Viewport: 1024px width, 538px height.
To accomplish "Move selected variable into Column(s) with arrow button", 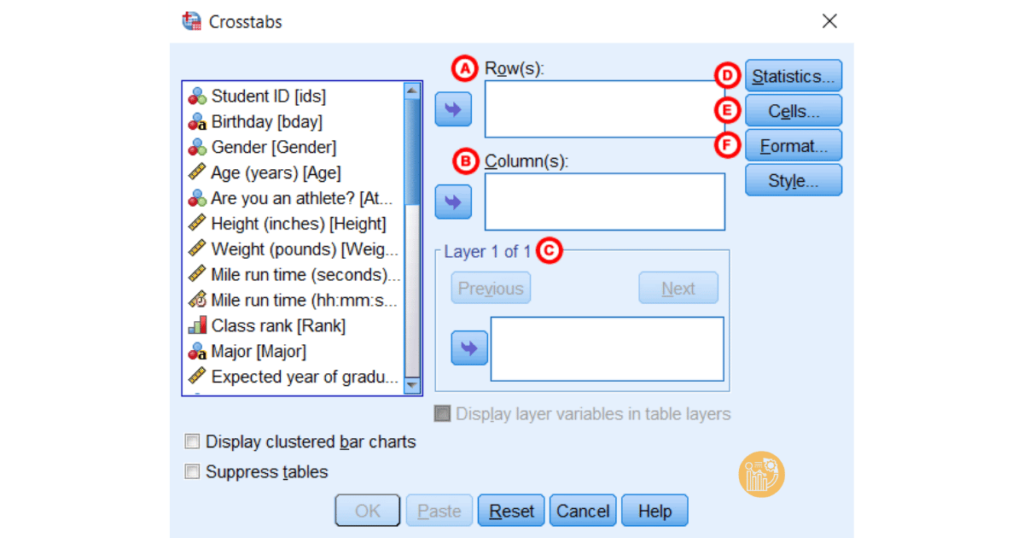I will click(x=453, y=202).
